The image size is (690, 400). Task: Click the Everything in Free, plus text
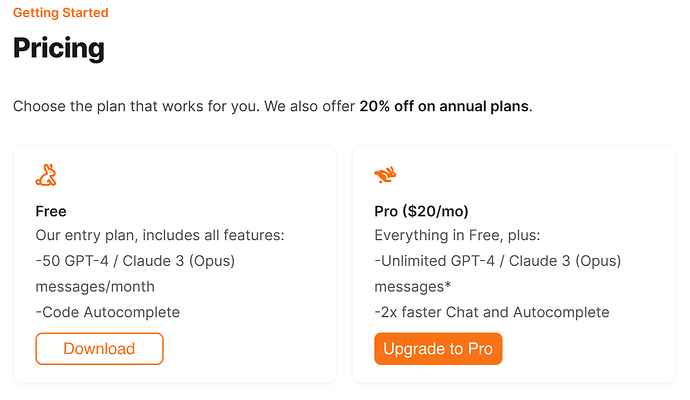(x=457, y=235)
